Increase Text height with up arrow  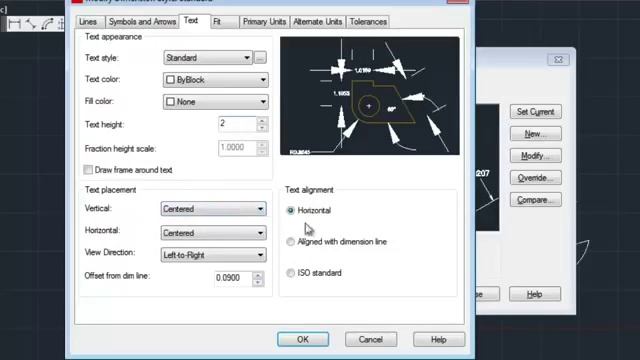point(262,120)
